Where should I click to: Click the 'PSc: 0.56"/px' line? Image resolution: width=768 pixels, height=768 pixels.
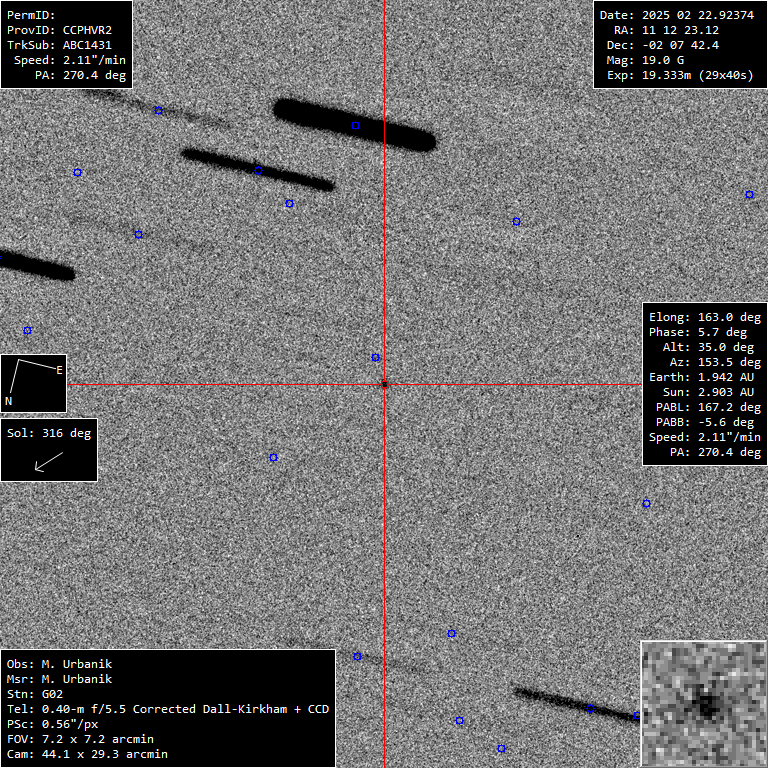[52, 724]
